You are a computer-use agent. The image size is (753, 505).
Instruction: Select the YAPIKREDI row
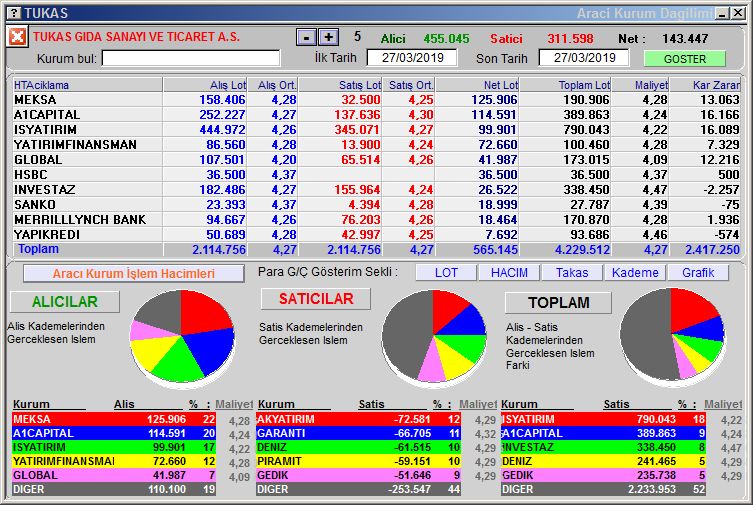376,235
